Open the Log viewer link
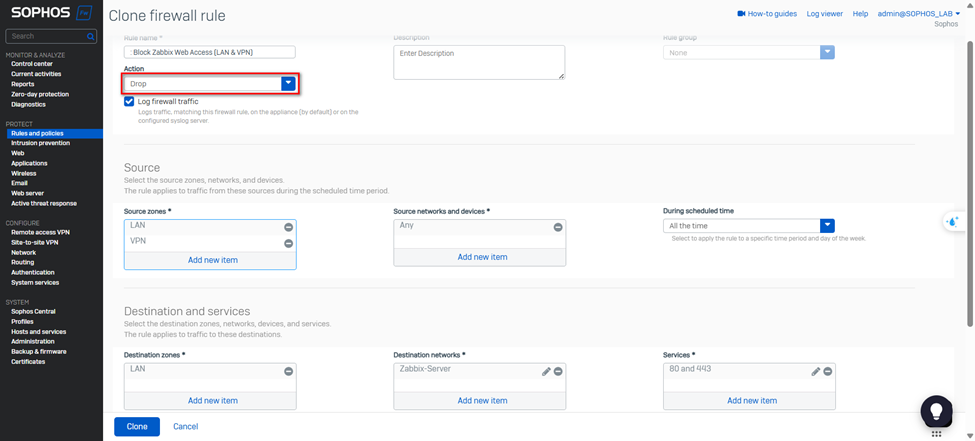975x441 pixels. (824, 14)
